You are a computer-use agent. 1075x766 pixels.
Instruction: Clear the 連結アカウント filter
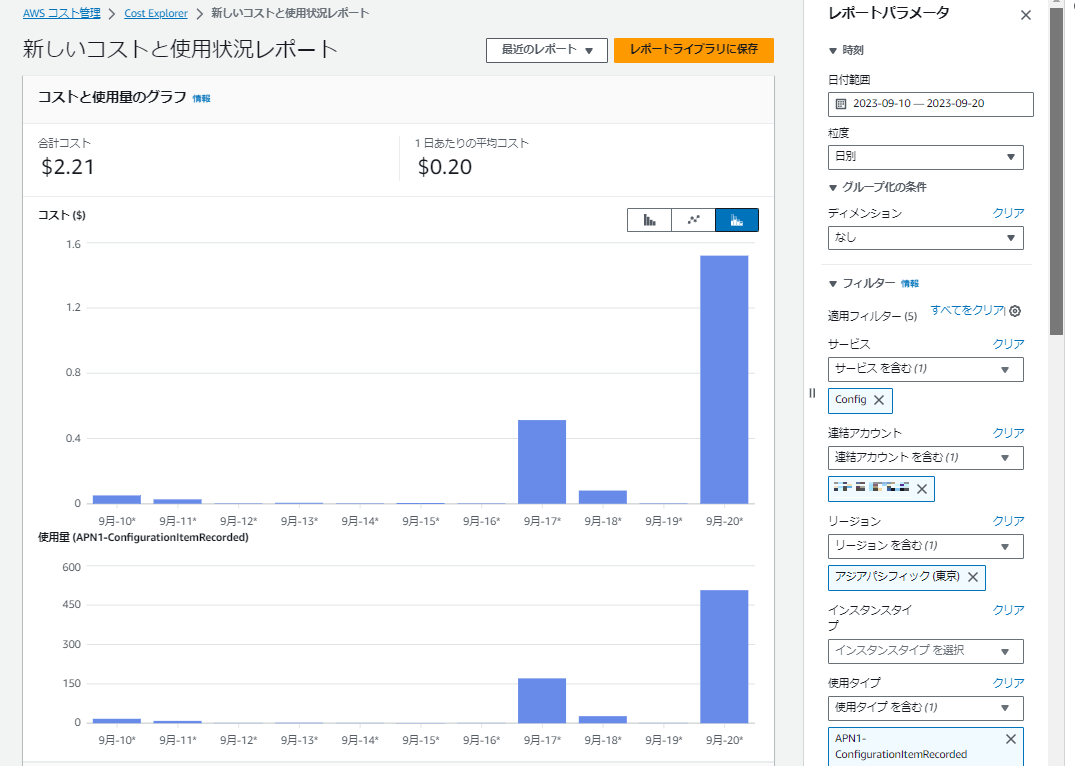tap(1008, 433)
